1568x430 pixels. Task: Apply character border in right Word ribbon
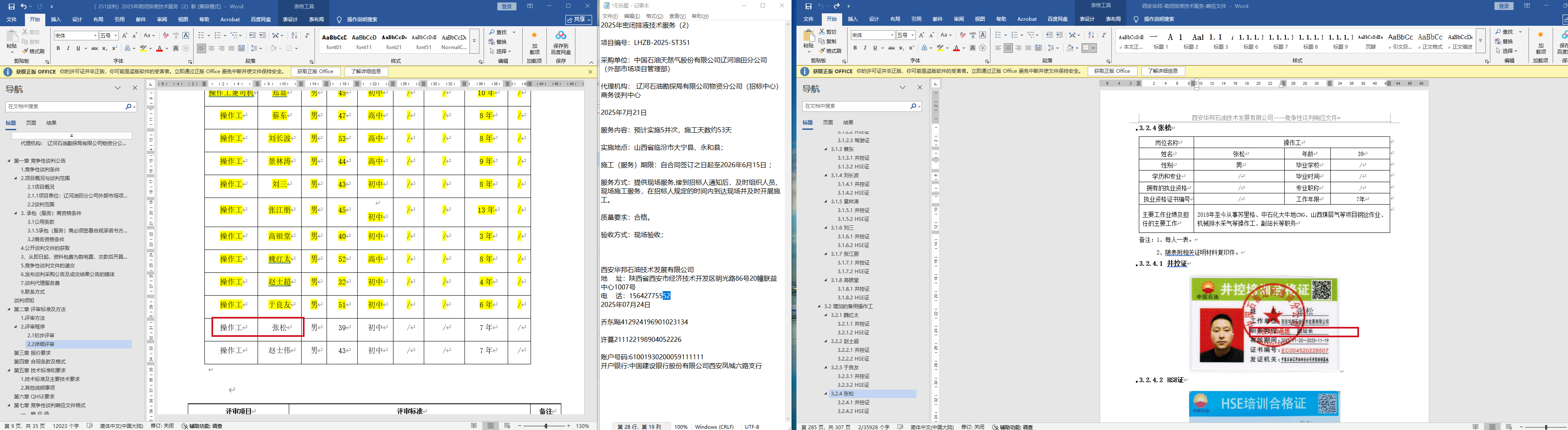click(983, 35)
